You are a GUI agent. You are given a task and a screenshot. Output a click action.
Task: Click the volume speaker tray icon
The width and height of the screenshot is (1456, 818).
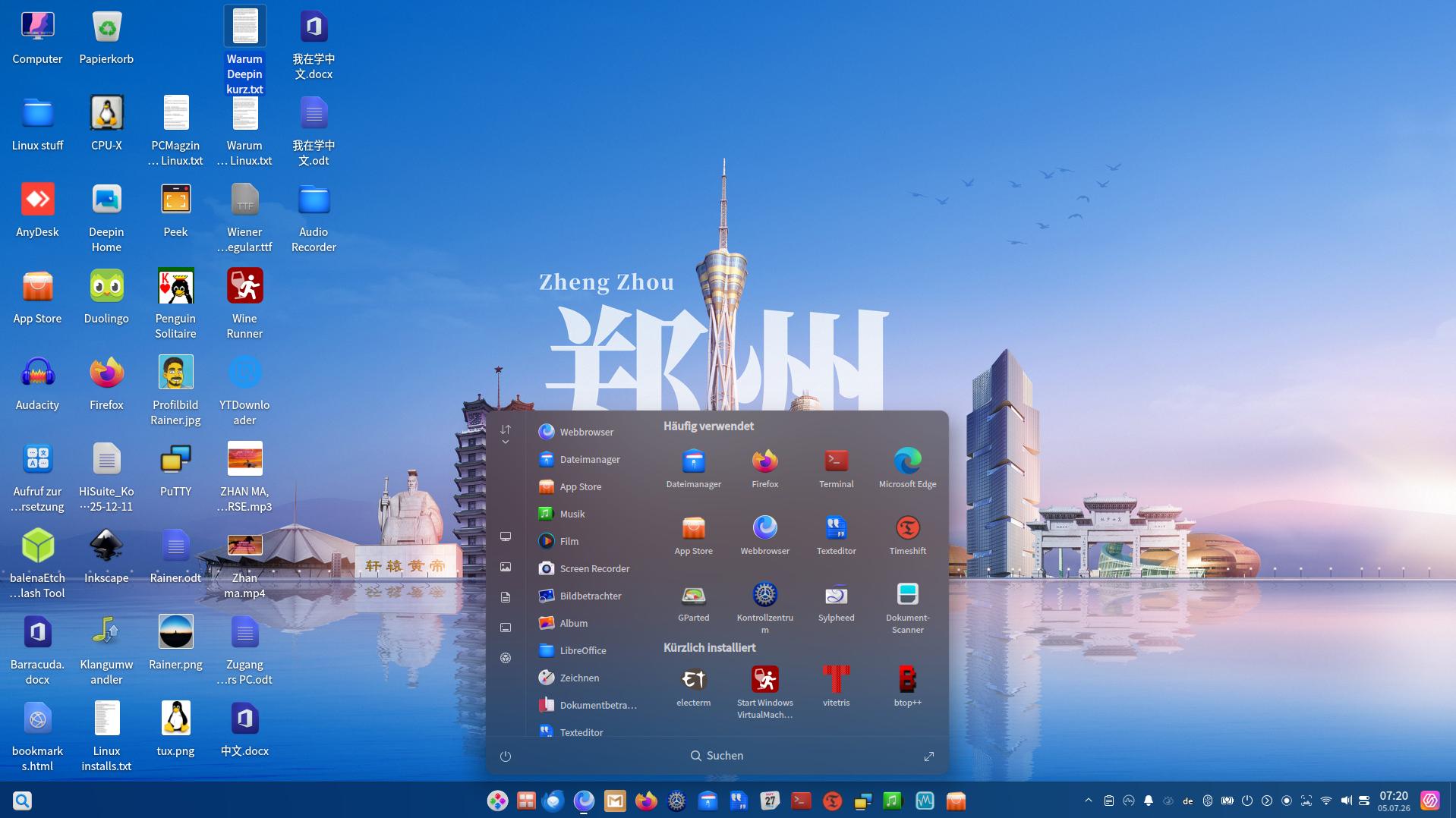click(1346, 801)
